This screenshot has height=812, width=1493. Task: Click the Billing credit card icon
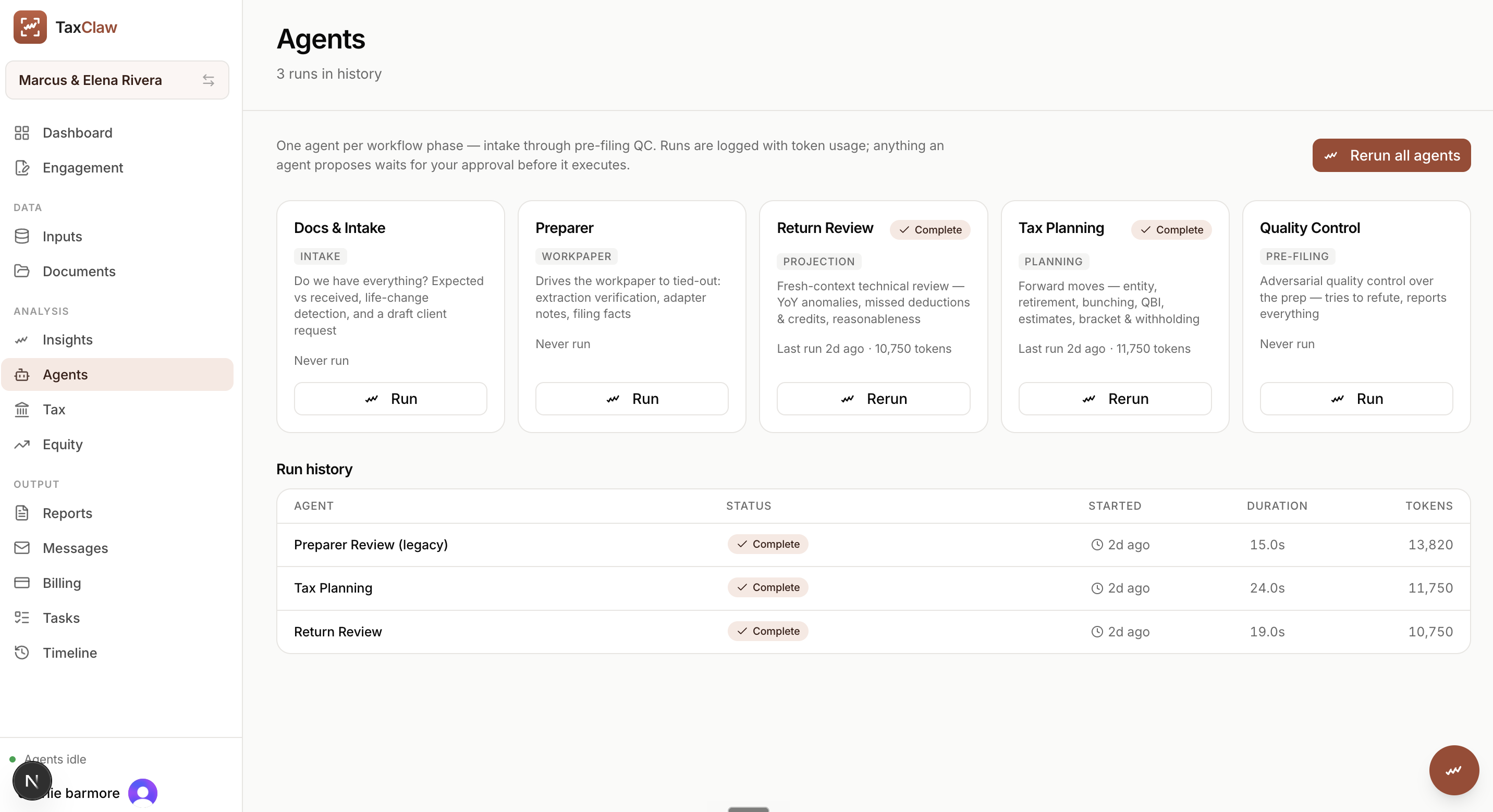point(22,583)
